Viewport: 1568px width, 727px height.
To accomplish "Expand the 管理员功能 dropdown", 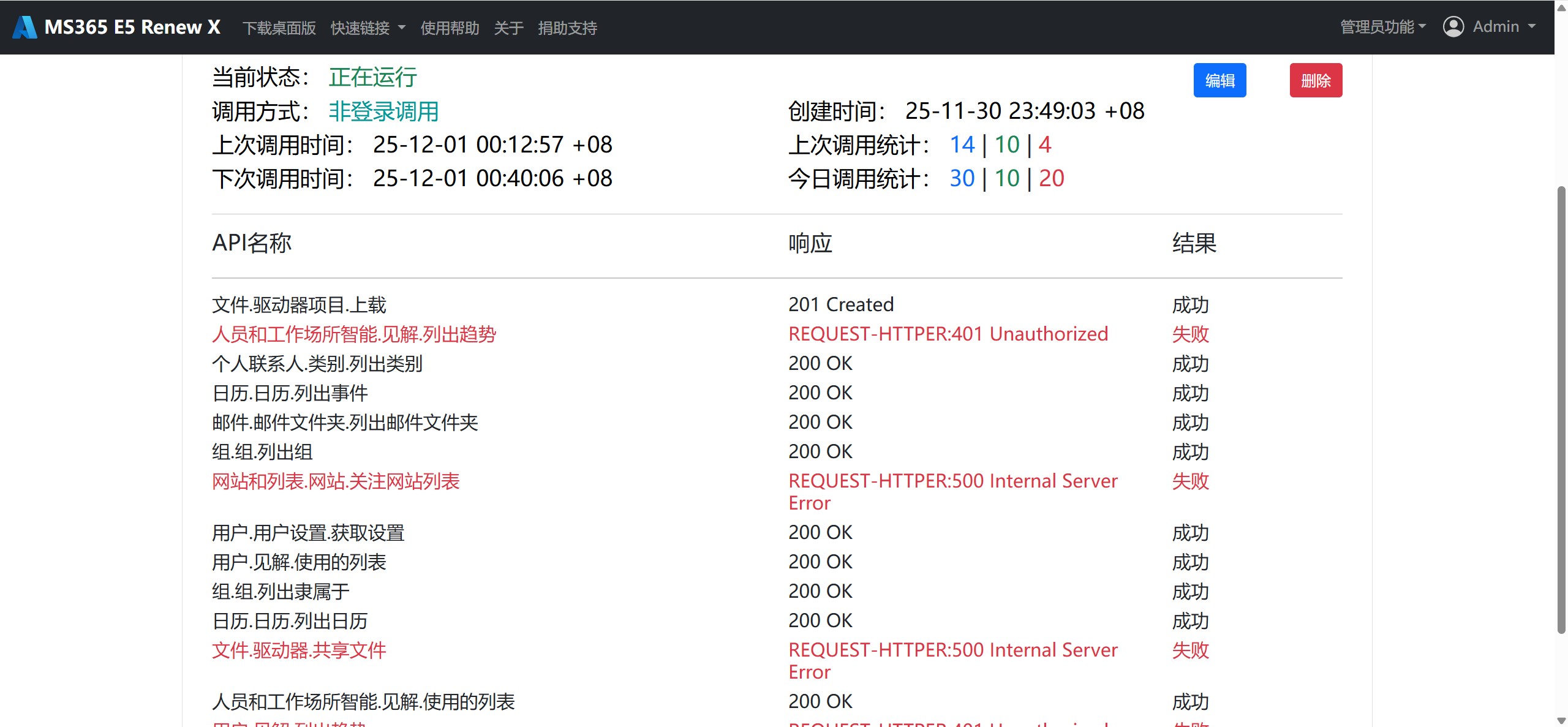I will coord(1383,27).
